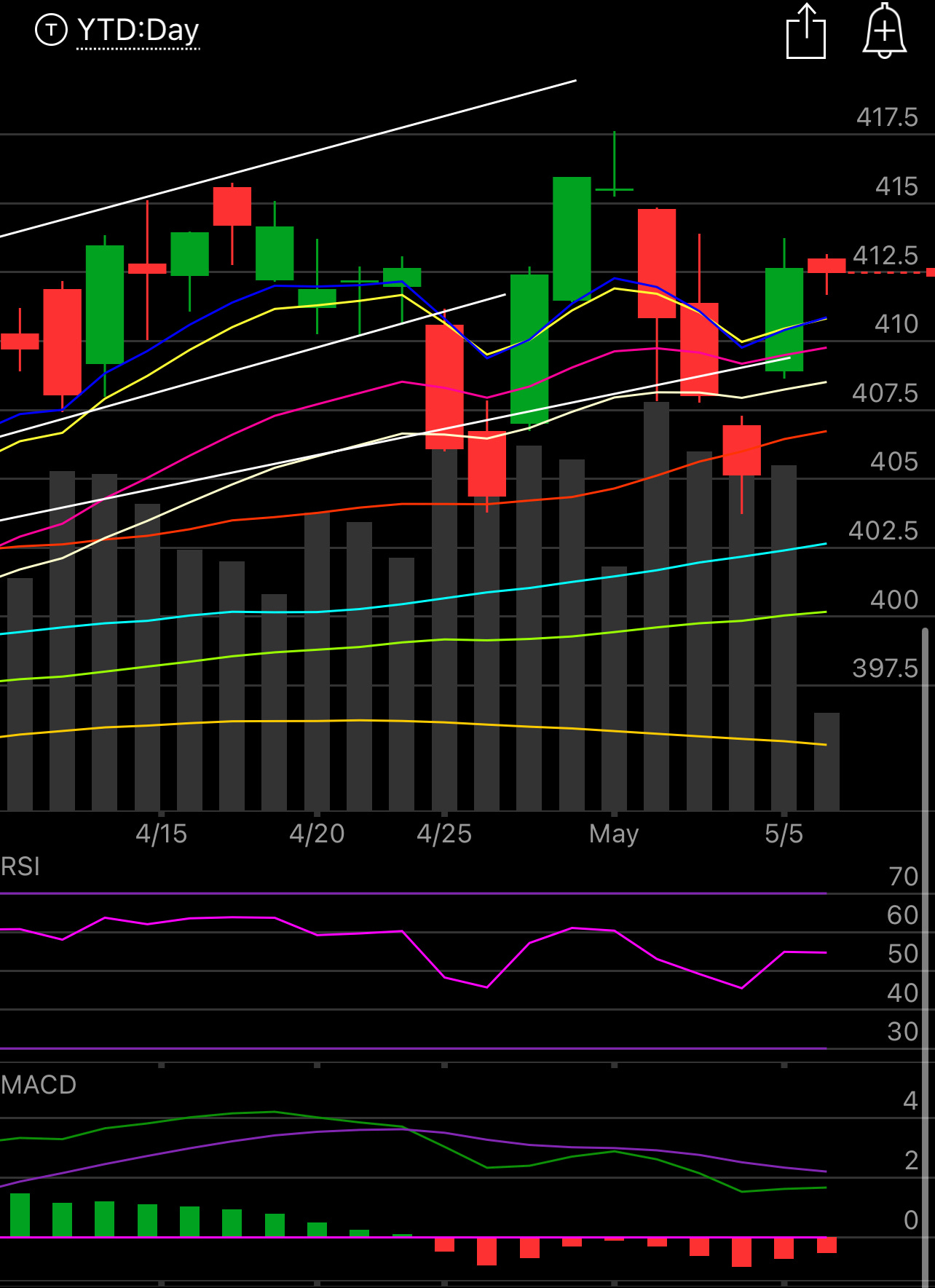Tap the green doji candle at May
The image size is (935, 1288).
(614, 188)
